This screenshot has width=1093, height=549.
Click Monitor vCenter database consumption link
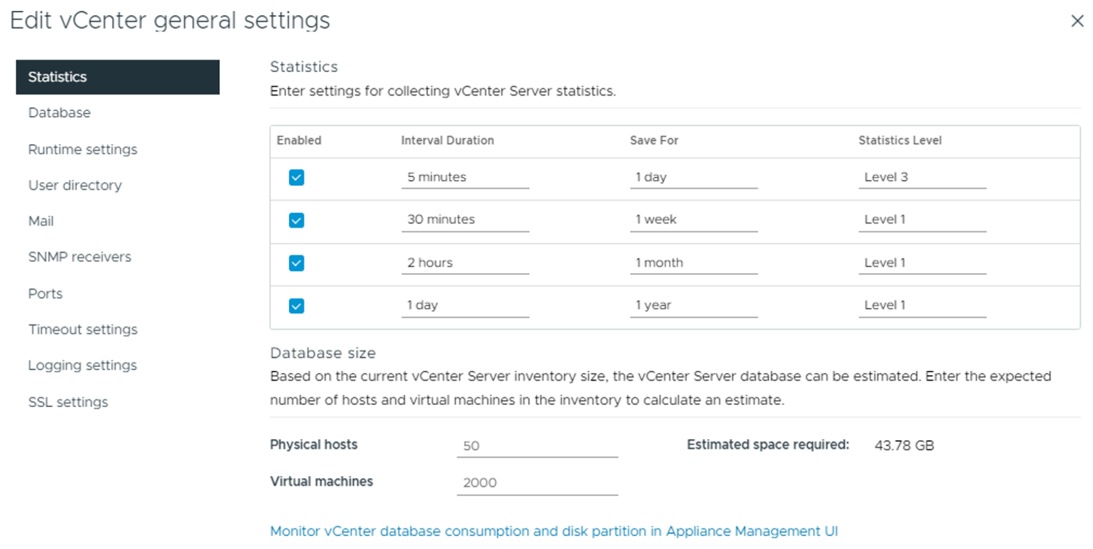pos(553,532)
